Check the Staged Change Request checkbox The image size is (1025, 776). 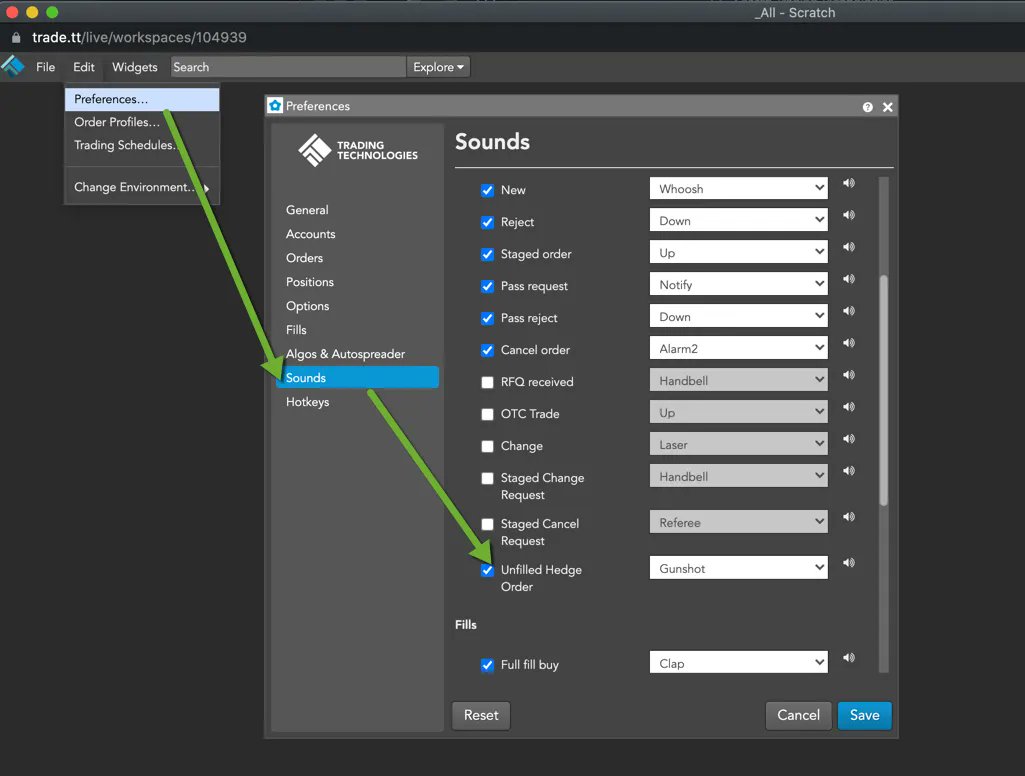(487, 479)
